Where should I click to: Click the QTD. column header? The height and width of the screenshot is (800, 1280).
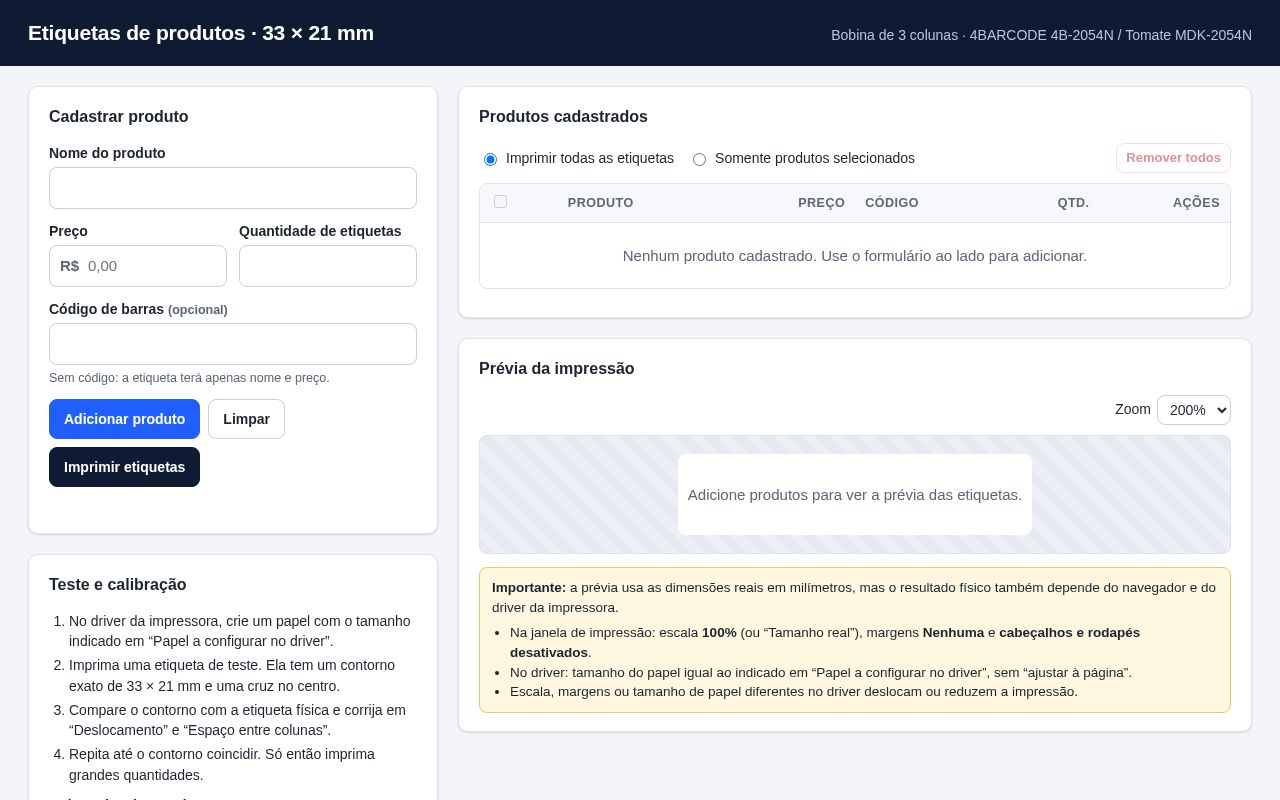pyautogui.click(x=1073, y=203)
